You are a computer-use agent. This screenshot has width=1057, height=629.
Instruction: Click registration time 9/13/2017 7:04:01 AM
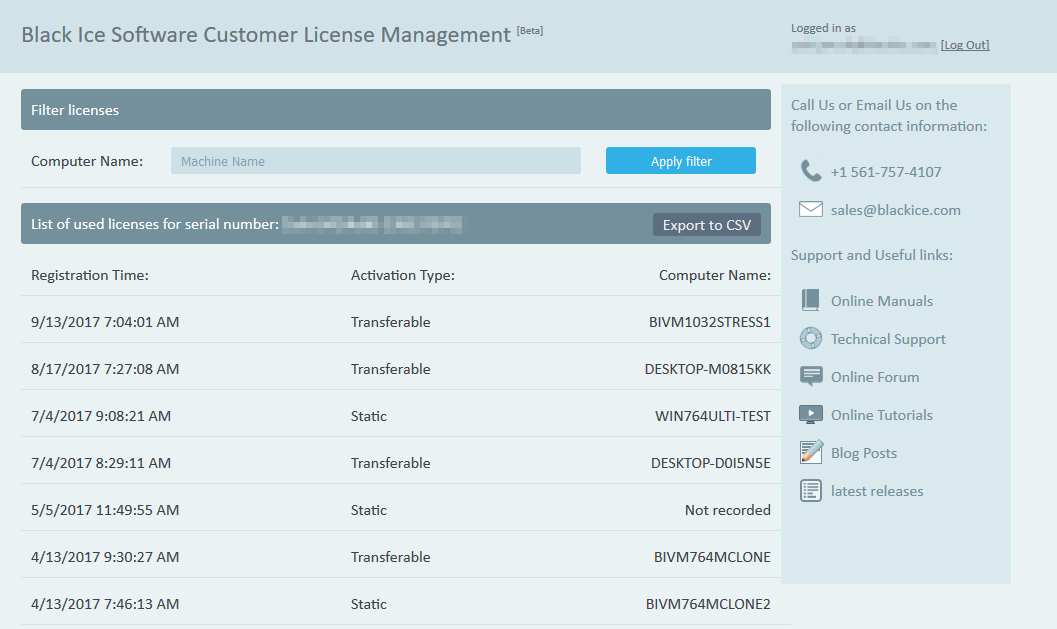pyautogui.click(x=105, y=322)
